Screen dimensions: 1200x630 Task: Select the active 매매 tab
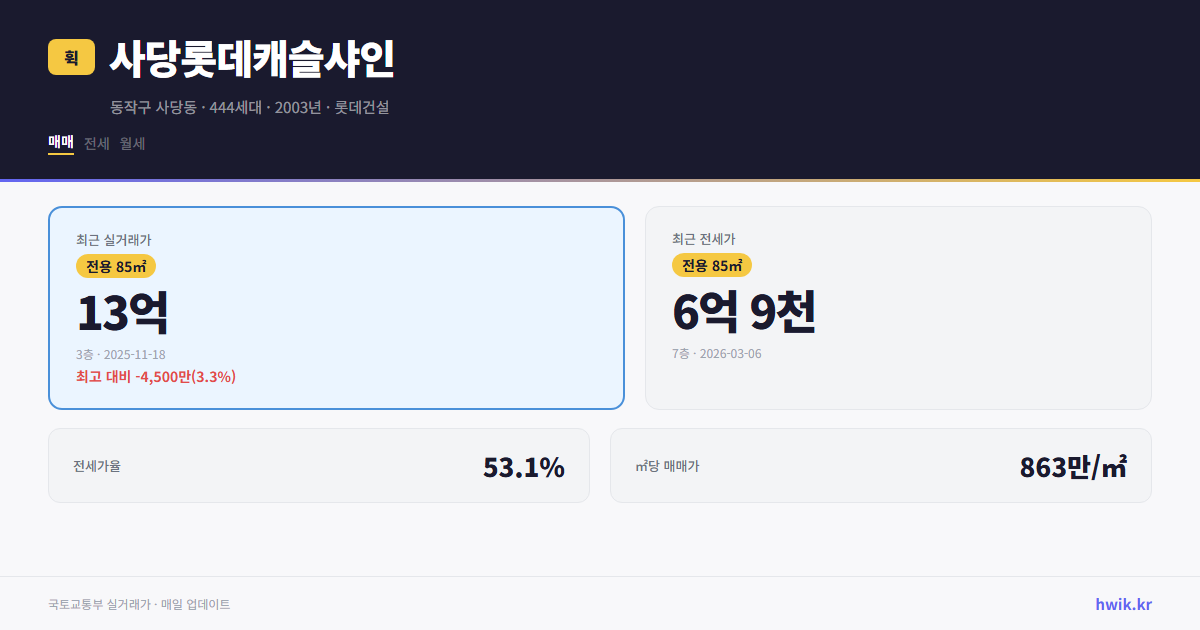59,143
